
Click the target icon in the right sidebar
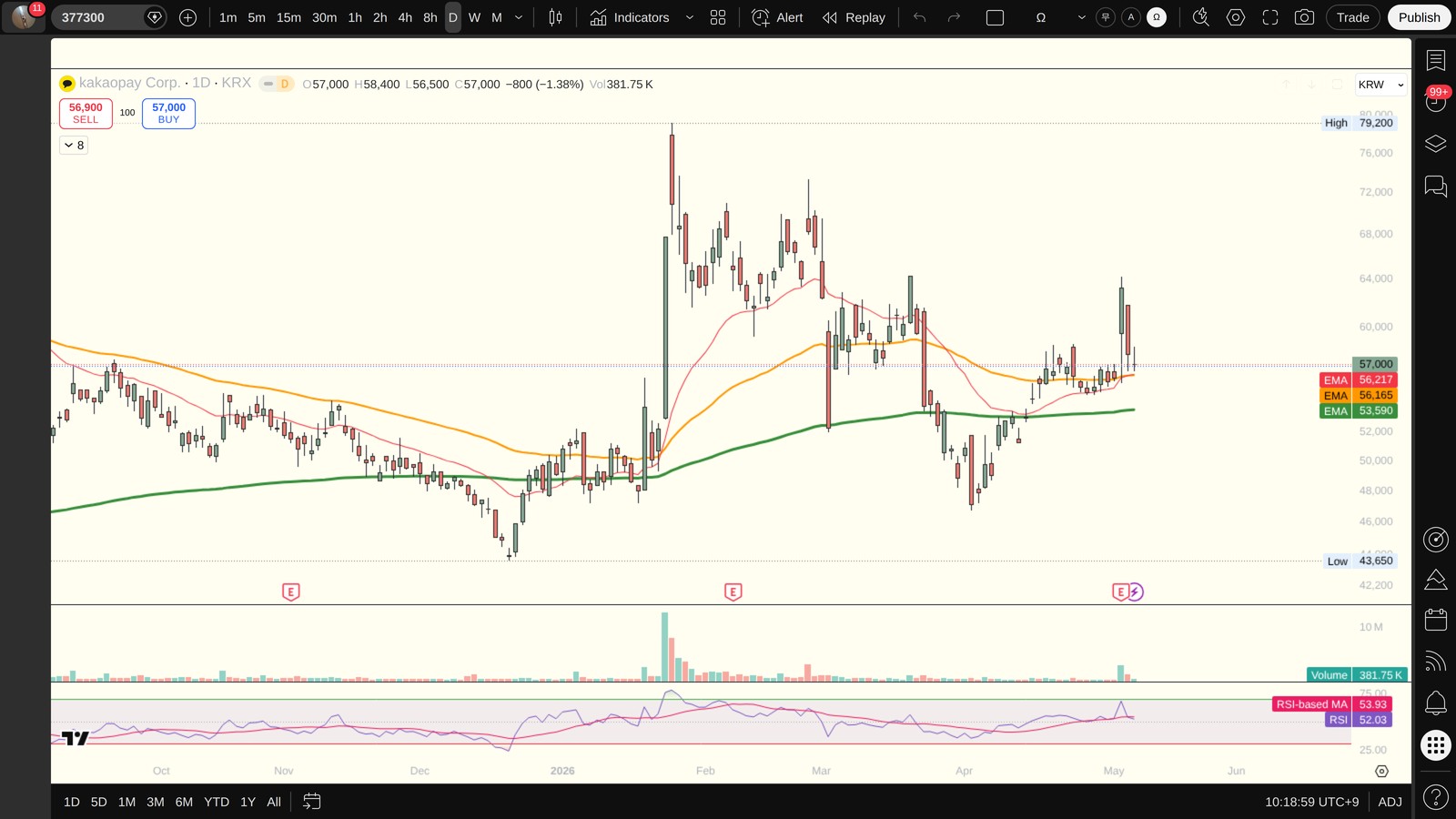(x=1435, y=540)
